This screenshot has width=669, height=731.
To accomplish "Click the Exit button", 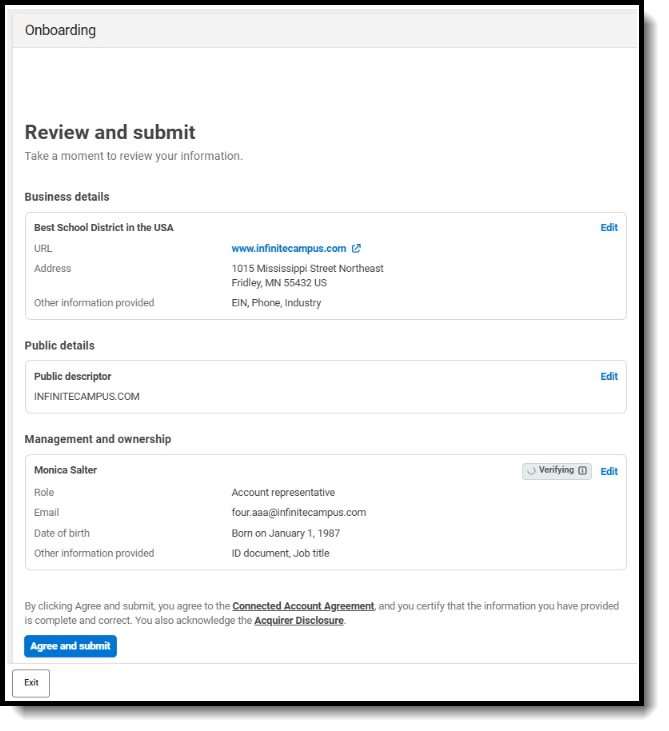I will (31, 683).
